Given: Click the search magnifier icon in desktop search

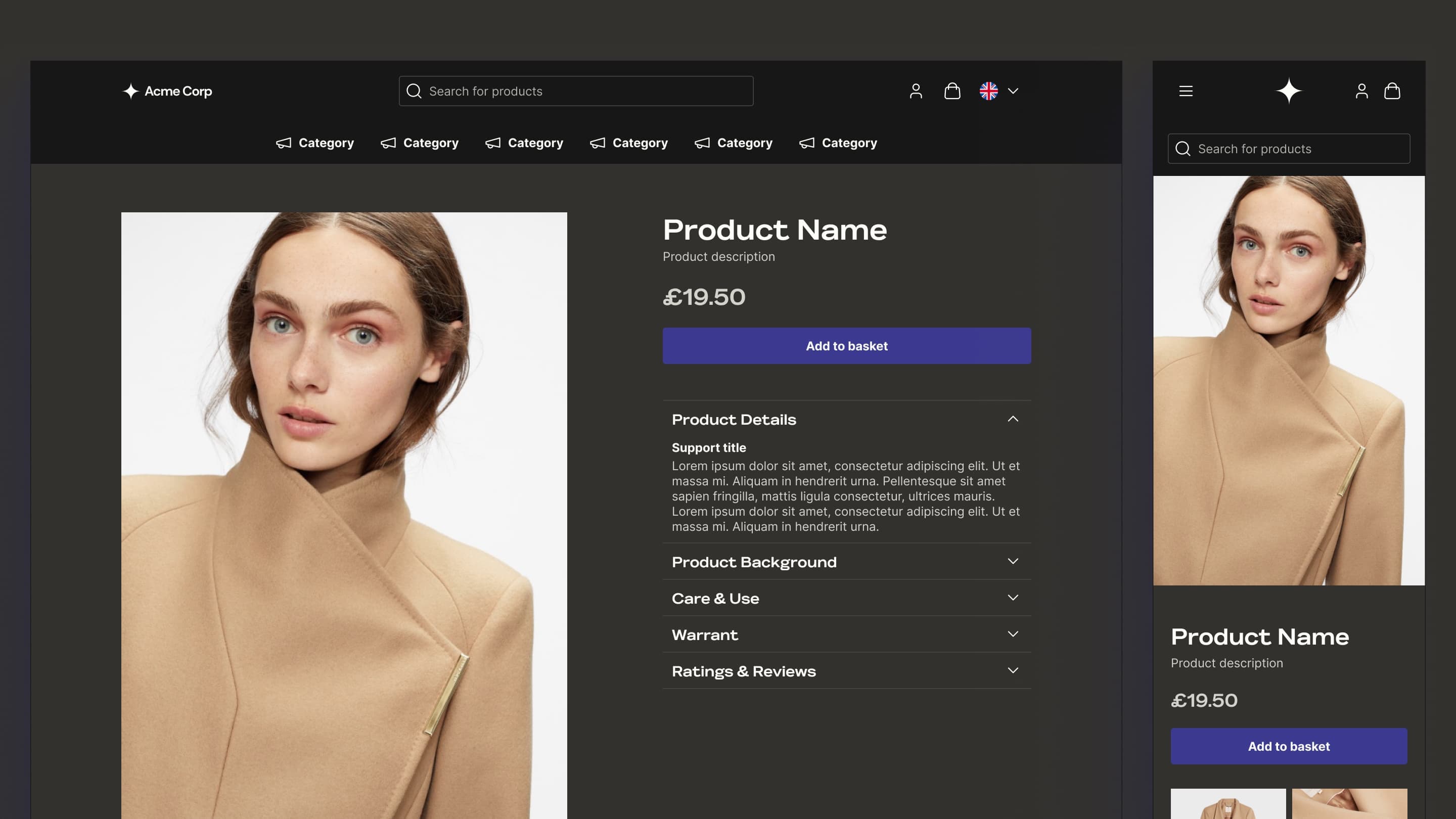Looking at the screenshot, I should 414,91.
